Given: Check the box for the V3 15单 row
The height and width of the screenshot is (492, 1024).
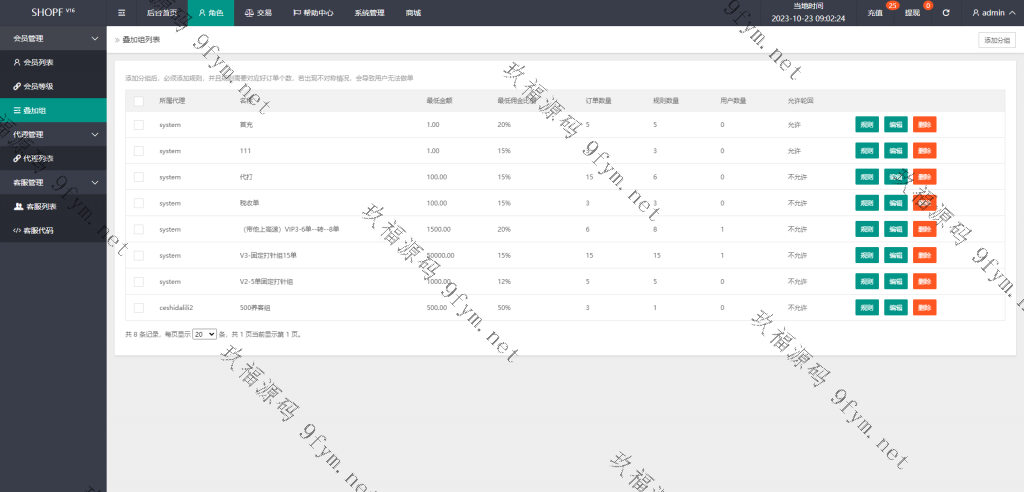Looking at the screenshot, I should (138, 255).
